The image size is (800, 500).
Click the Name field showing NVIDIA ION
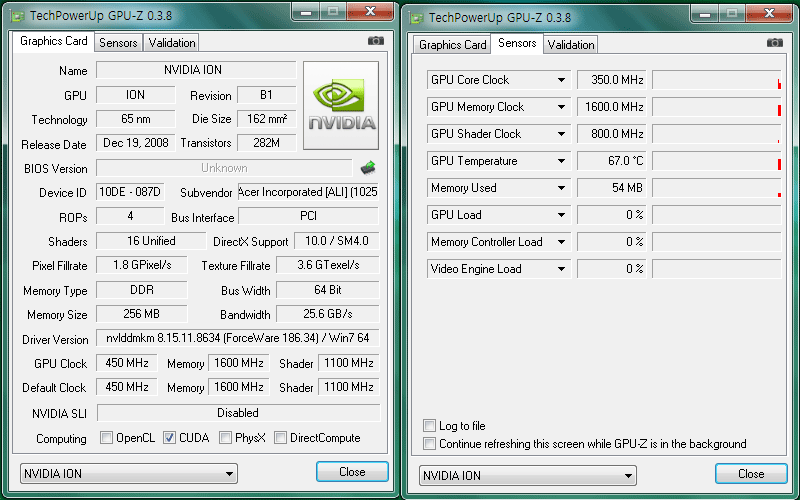196,70
